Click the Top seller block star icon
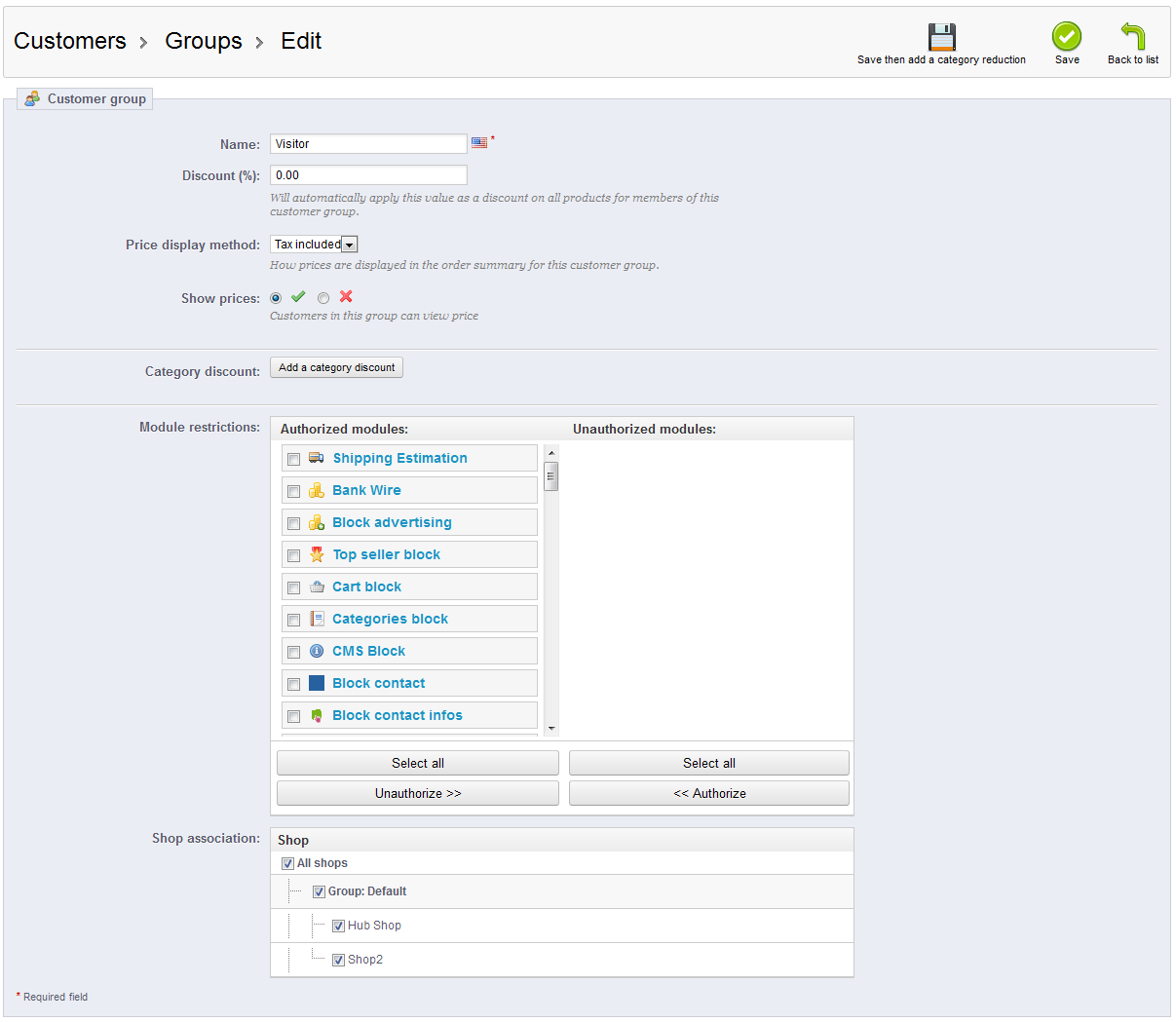This screenshot has width=1176, height=1022. [x=317, y=554]
